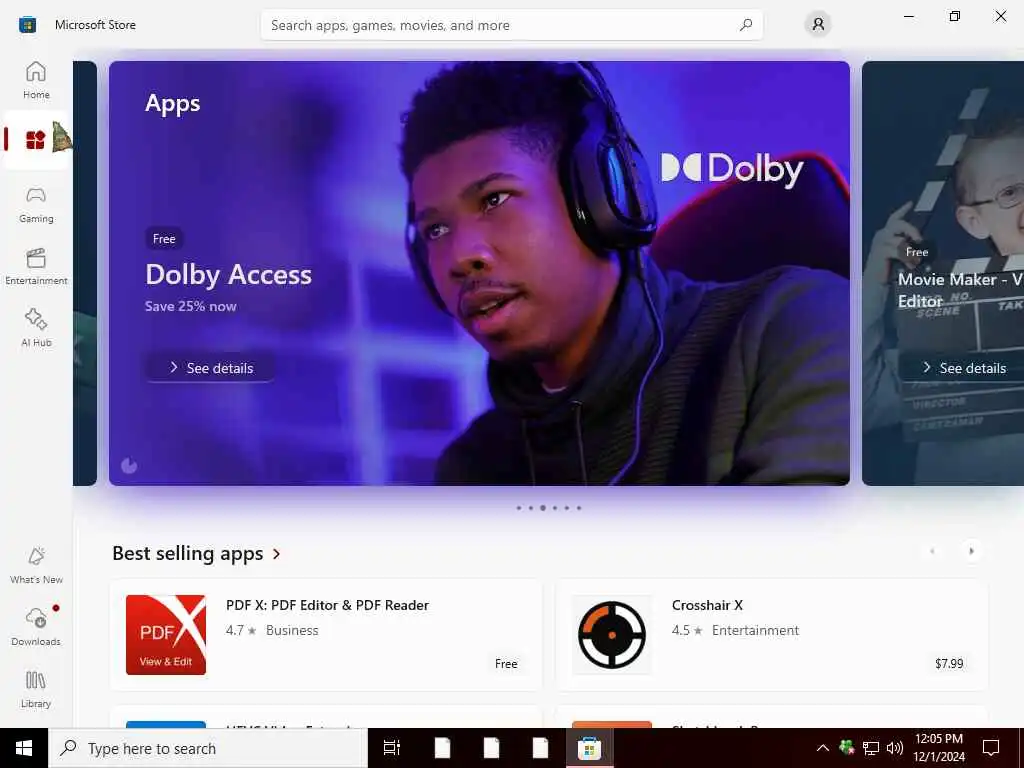Viewport: 1024px width, 768px height.
Task: Open the network tray icon
Action: (871, 748)
